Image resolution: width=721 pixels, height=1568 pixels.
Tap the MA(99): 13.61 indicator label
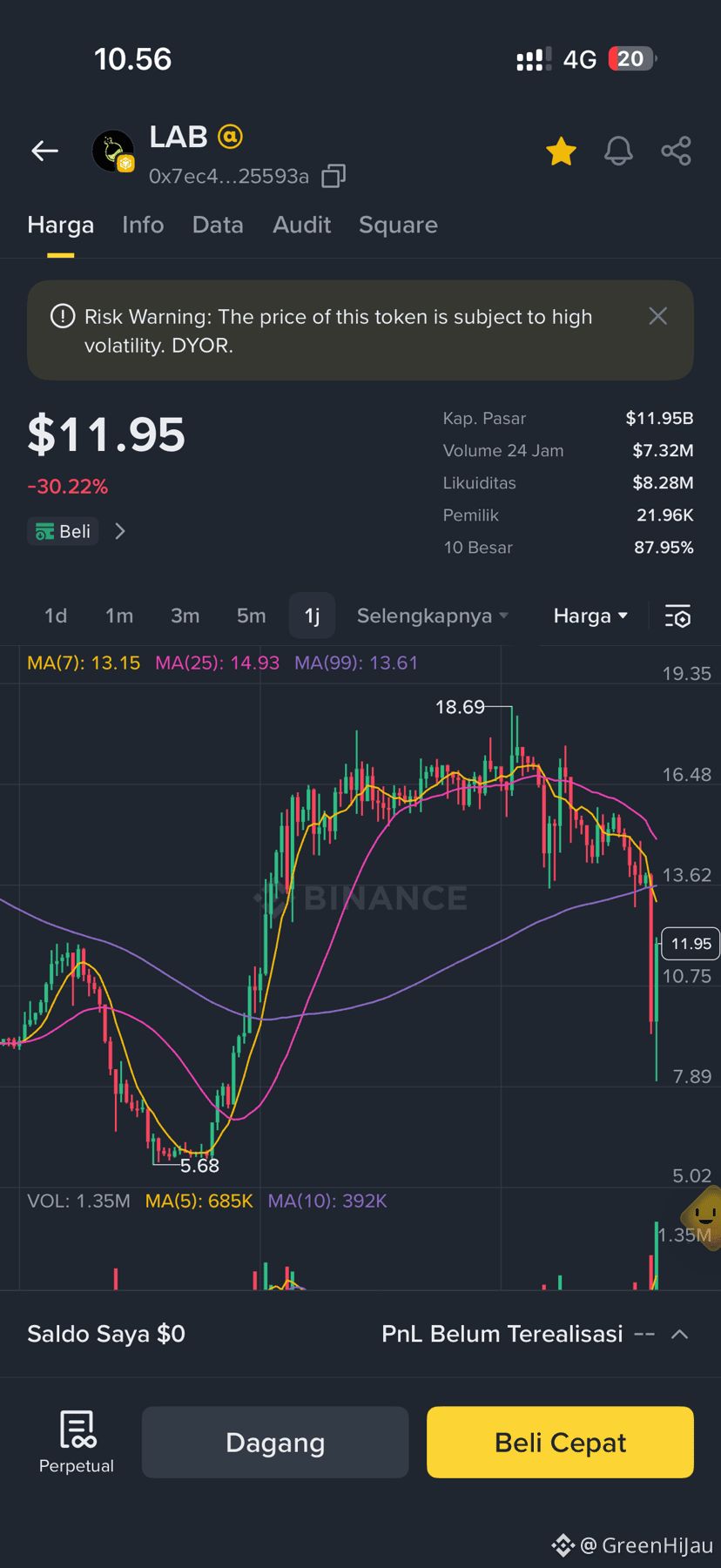(x=356, y=663)
